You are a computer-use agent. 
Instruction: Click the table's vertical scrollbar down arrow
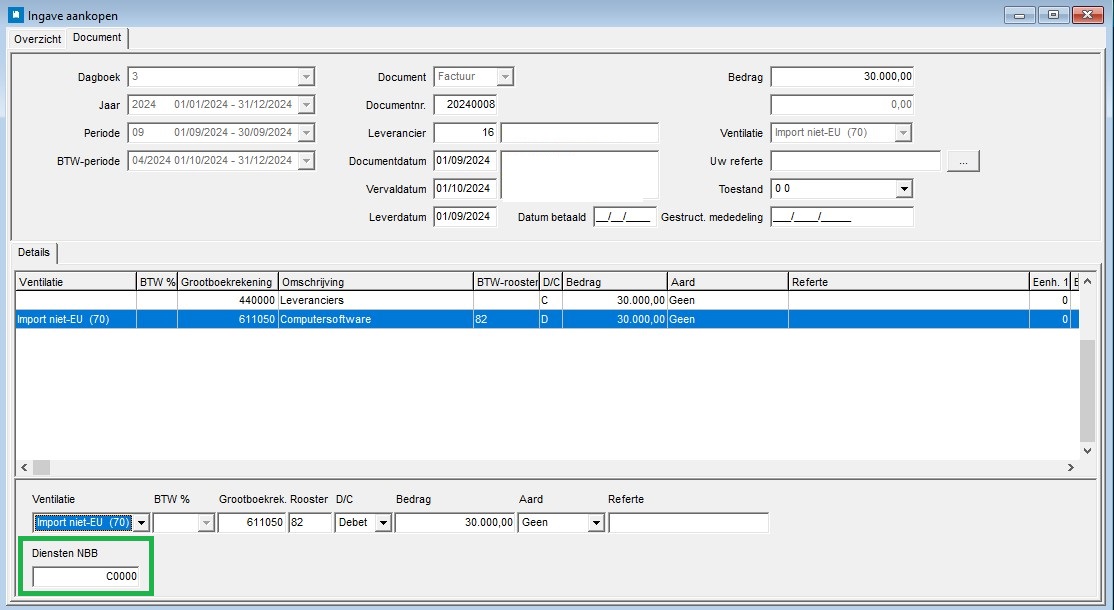tap(1088, 450)
